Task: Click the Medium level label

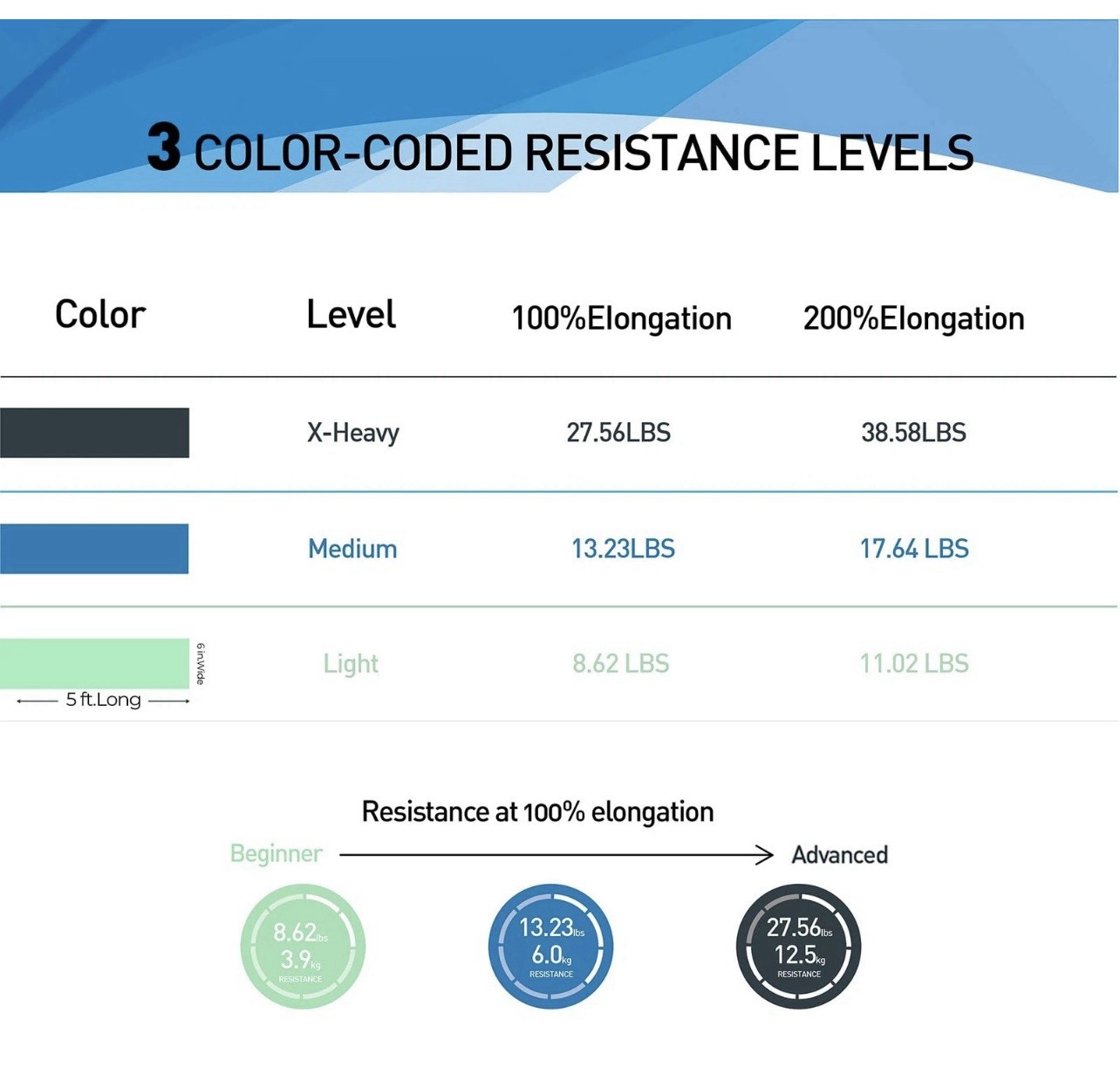Action: [352, 549]
